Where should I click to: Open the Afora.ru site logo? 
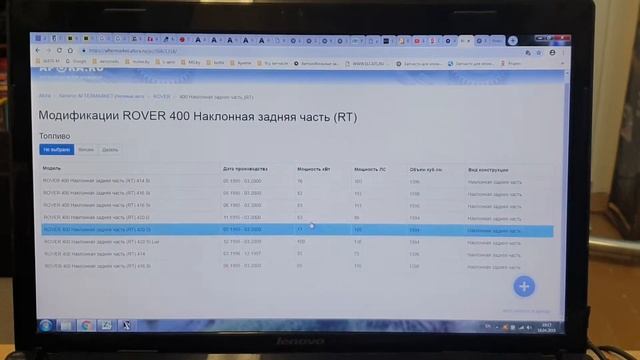pyautogui.click(x=71, y=69)
